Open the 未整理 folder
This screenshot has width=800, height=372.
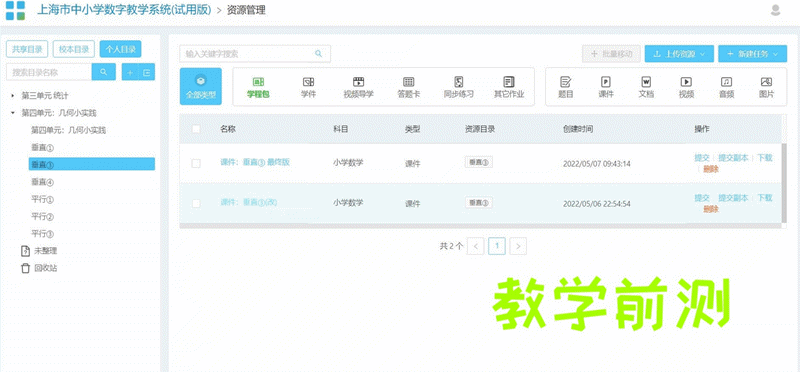(39, 251)
